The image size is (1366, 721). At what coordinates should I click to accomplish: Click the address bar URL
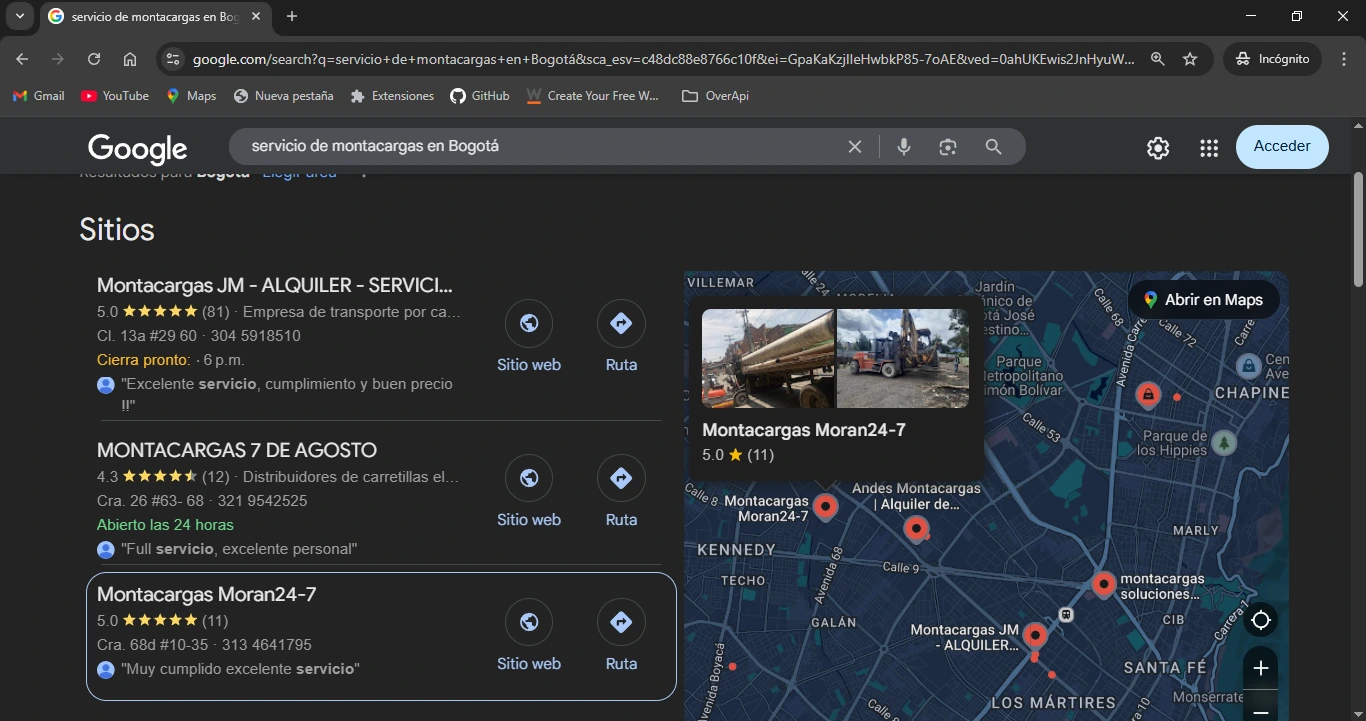[x=663, y=59]
